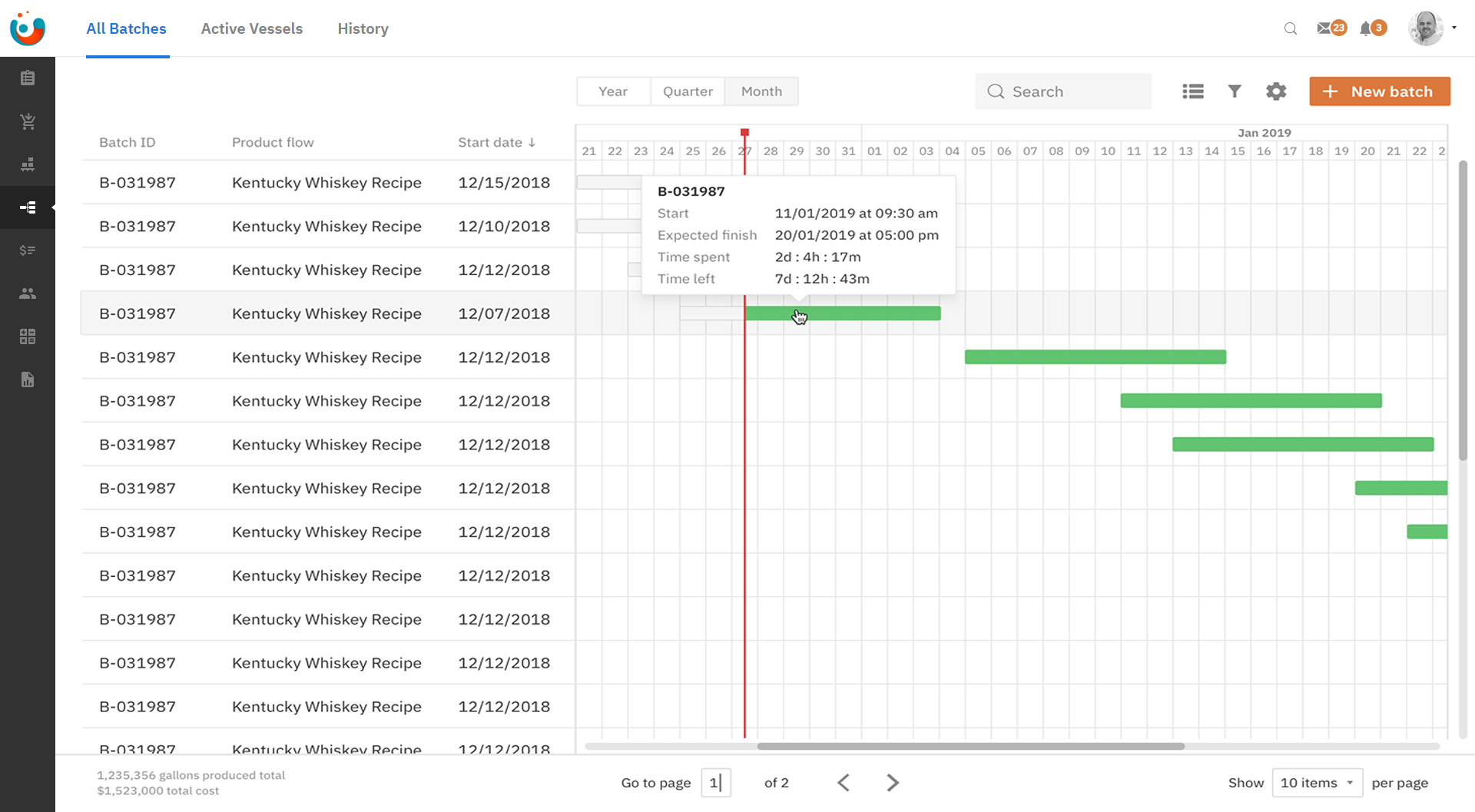Screen dimensions: 1475x812
Task: Open the '10 items' per page dropdown
Action: click(x=1317, y=782)
